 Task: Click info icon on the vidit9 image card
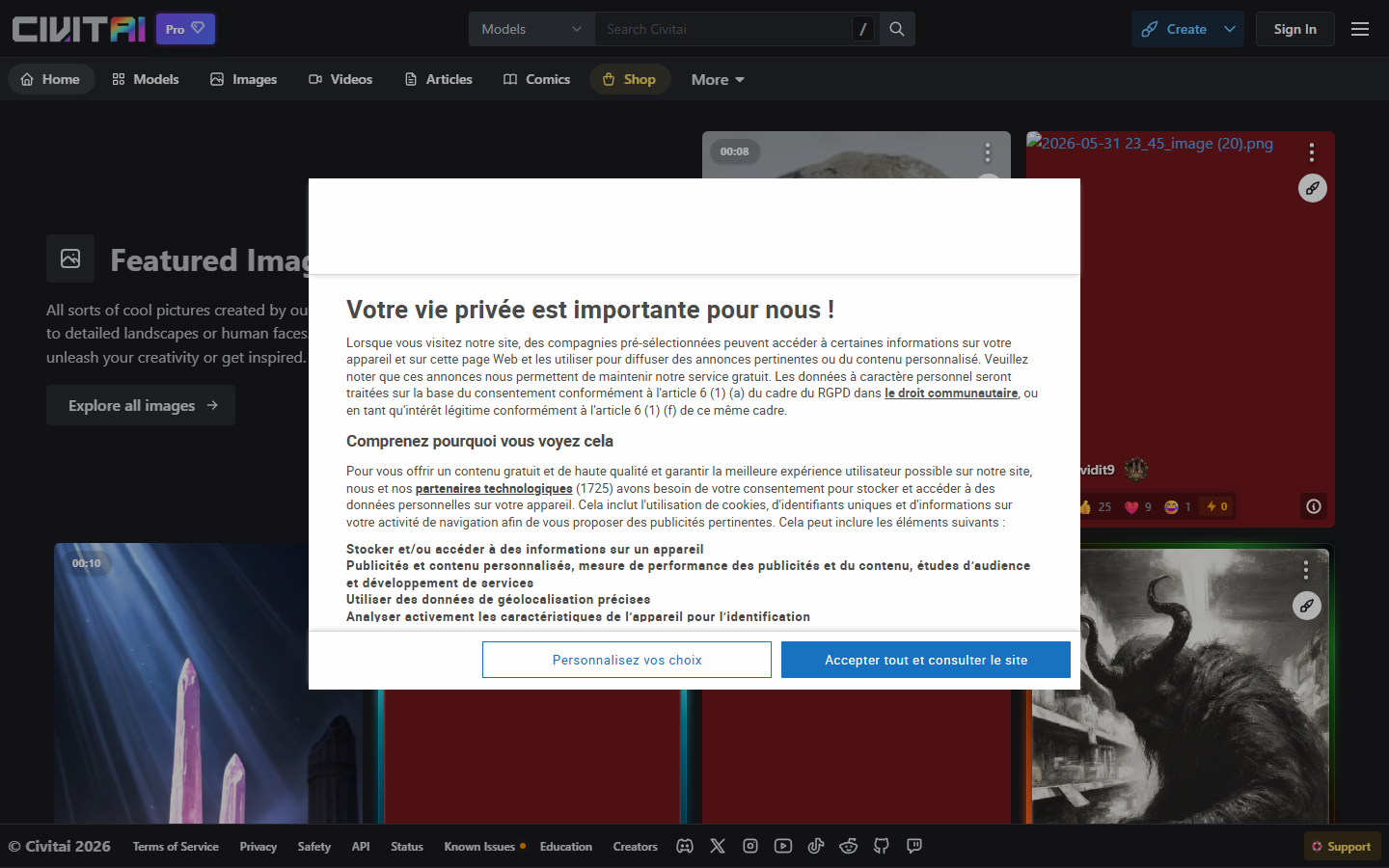[x=1314, y=506]
